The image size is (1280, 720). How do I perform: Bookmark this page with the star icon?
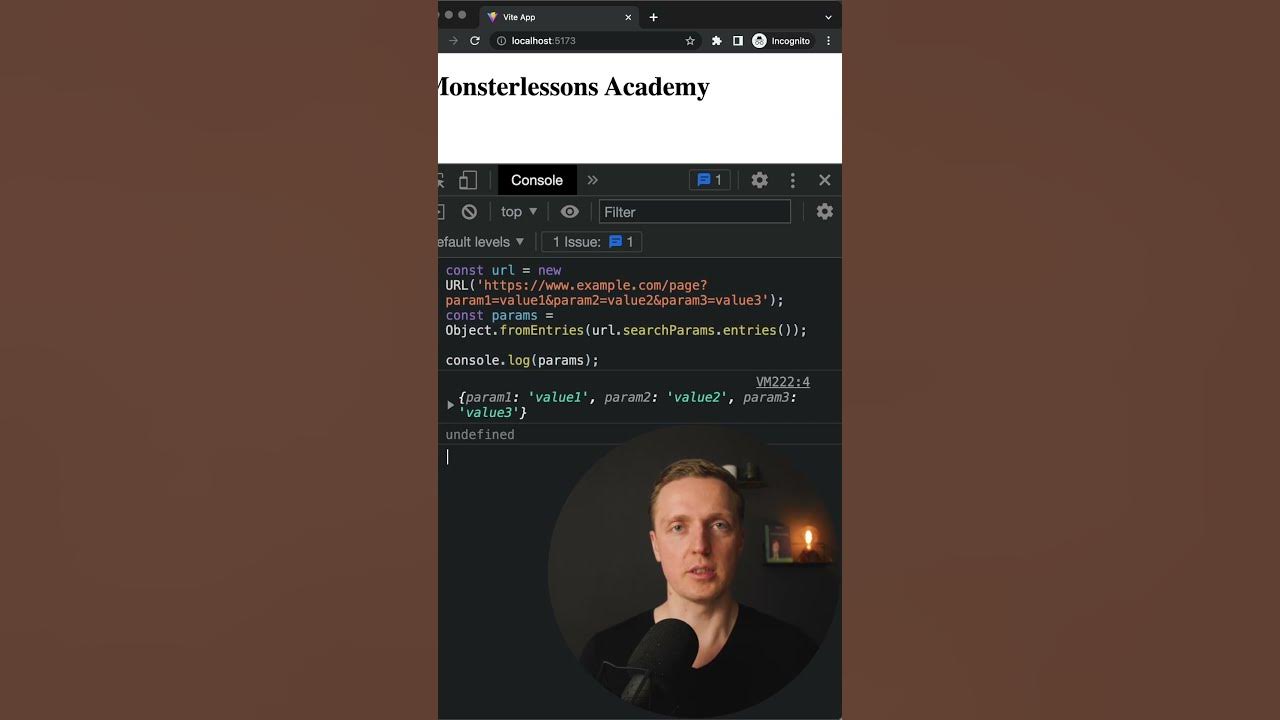(x=690, y=41)
